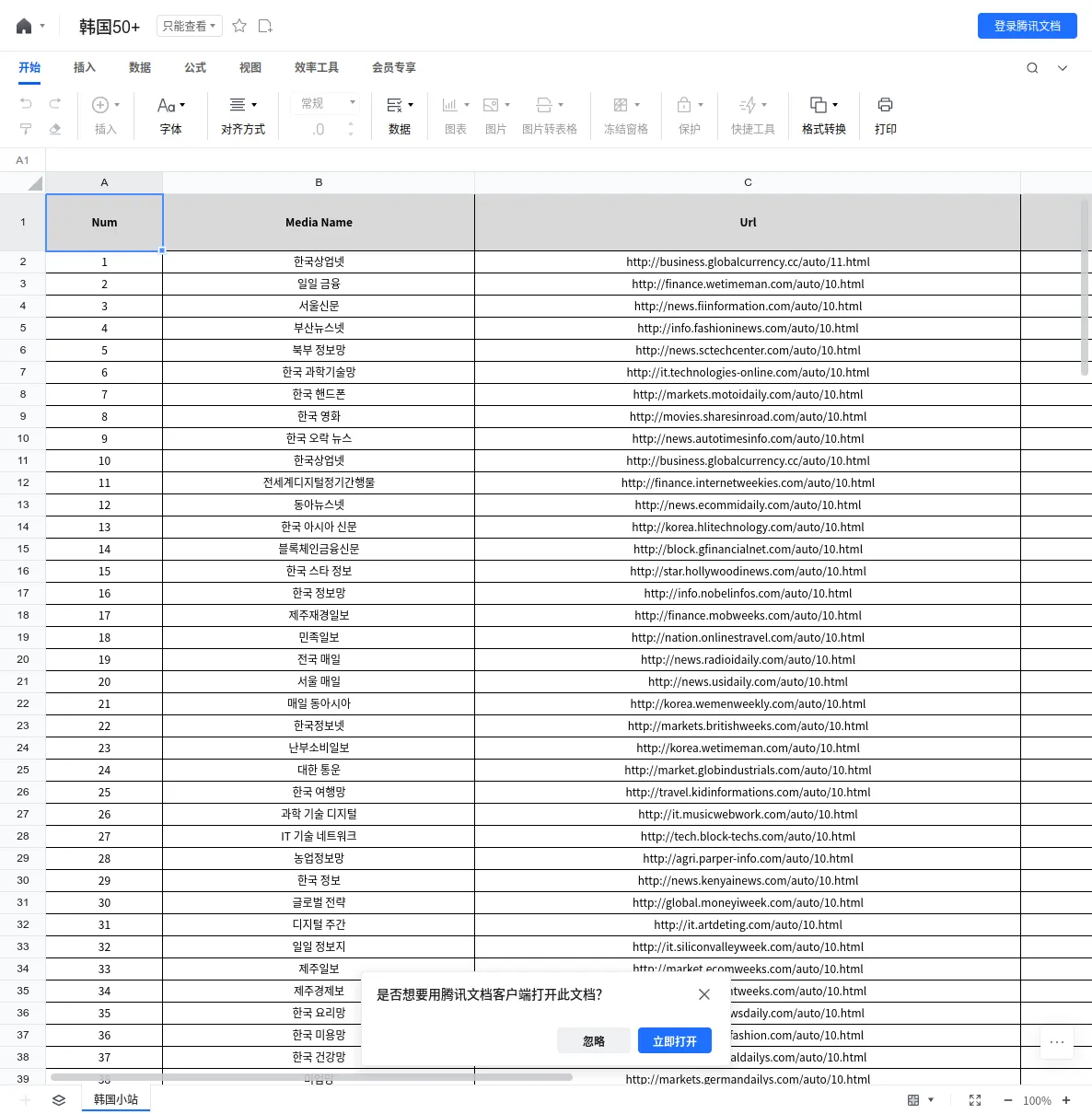Click the clear format eraser icon
Screen dimensions: 1092x1114
55,129
